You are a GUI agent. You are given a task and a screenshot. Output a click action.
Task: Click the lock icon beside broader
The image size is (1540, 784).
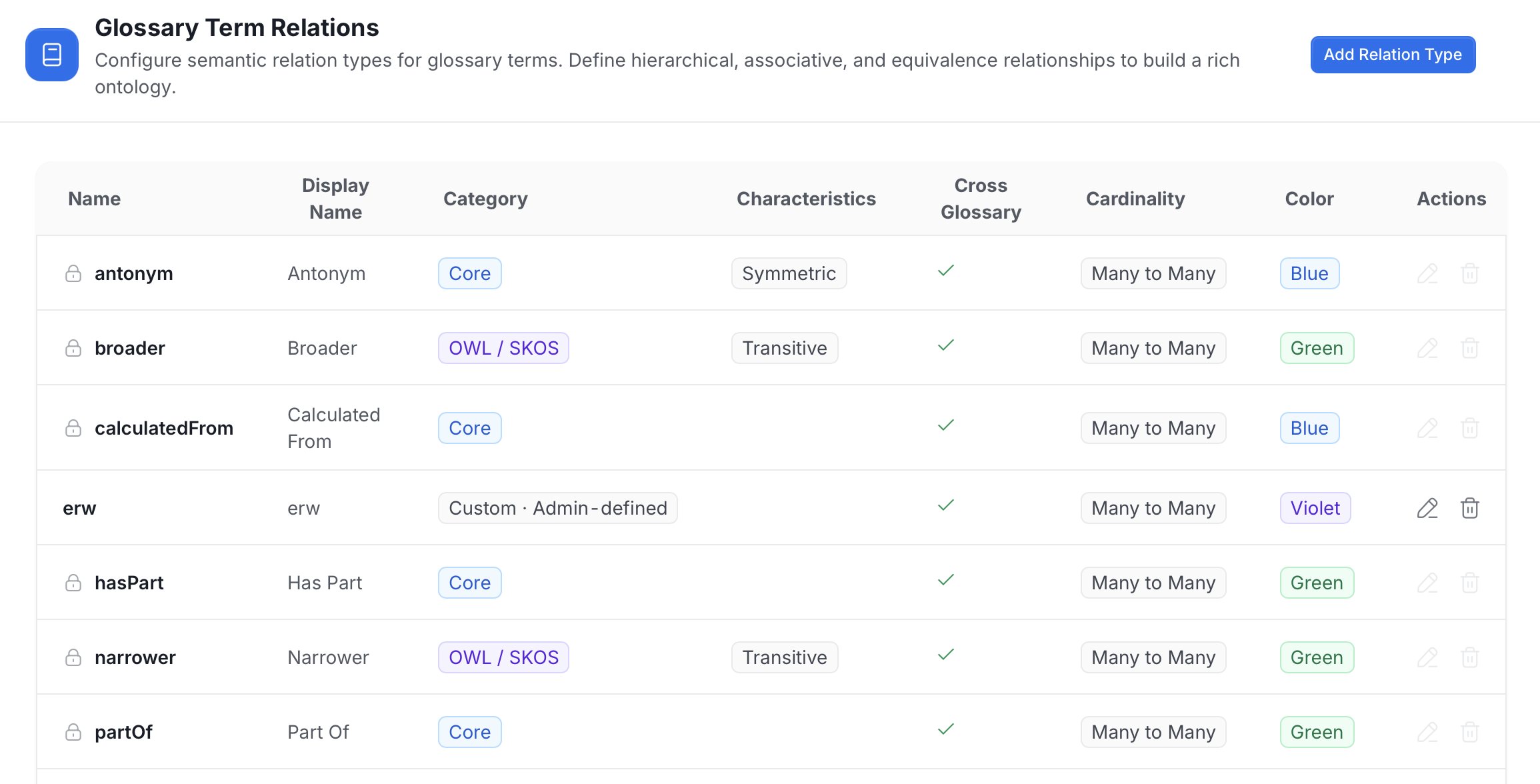[73, 348]
